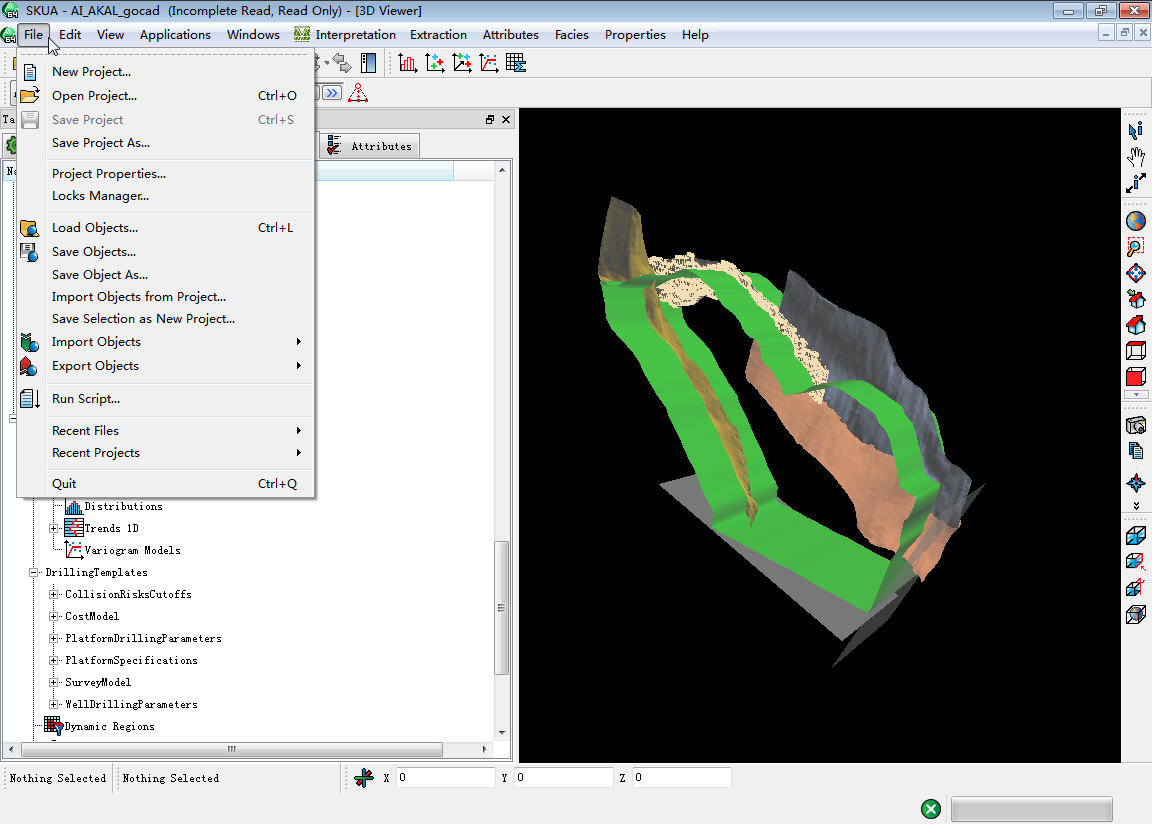Open the small dropdown under red cube
1152x824 pixels.
coord(1136,394)
